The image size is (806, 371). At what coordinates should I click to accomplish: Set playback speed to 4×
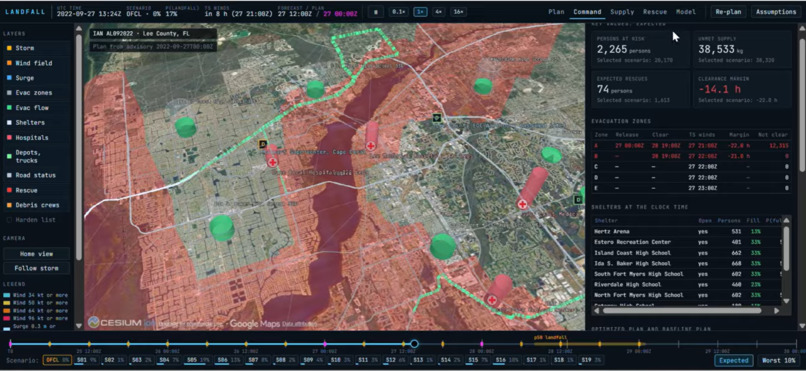click(x=438, y=12)
